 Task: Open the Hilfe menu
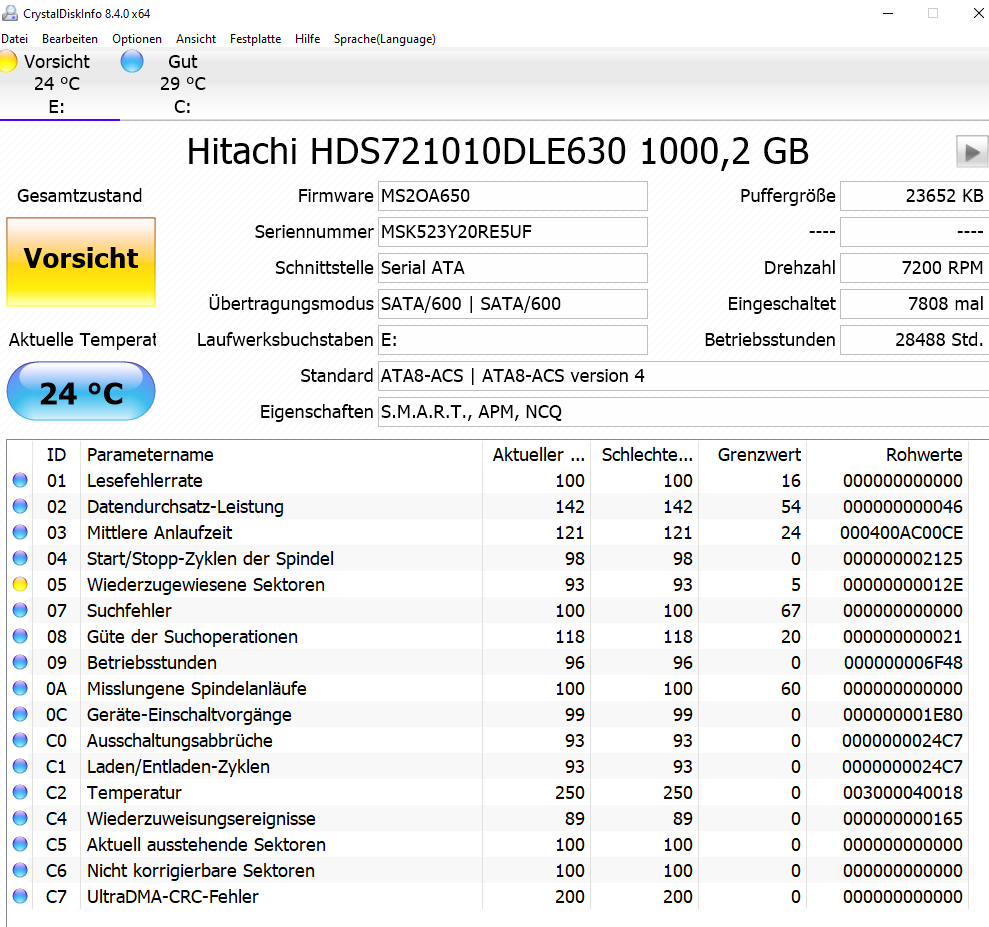click(307, 39)
